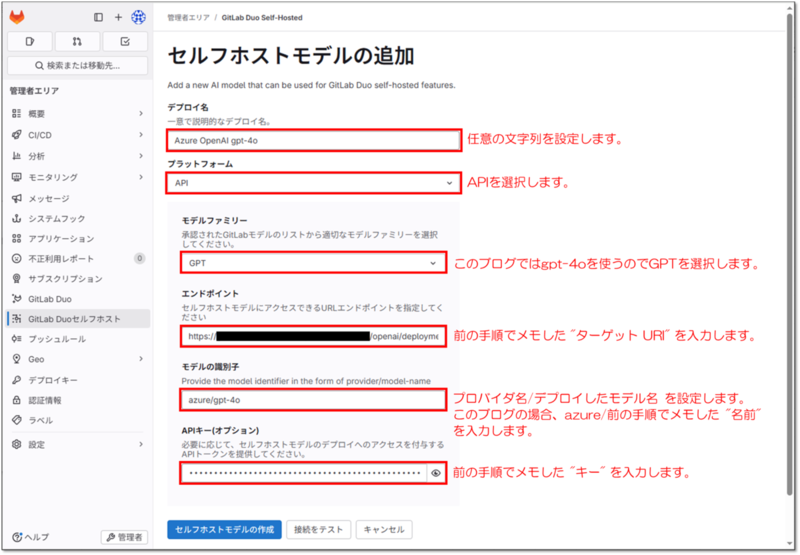Click the モデルの識別子 azure/gpt-4o field
This screenshot has height=555, width=800.
[x=313, y=400]
